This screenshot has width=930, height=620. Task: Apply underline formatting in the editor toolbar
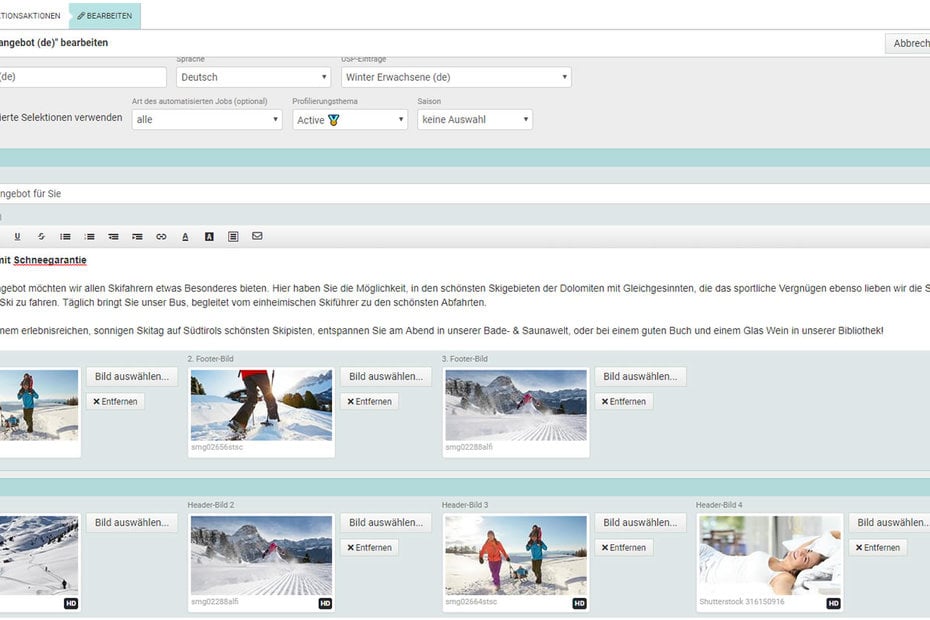click(17, 237)
